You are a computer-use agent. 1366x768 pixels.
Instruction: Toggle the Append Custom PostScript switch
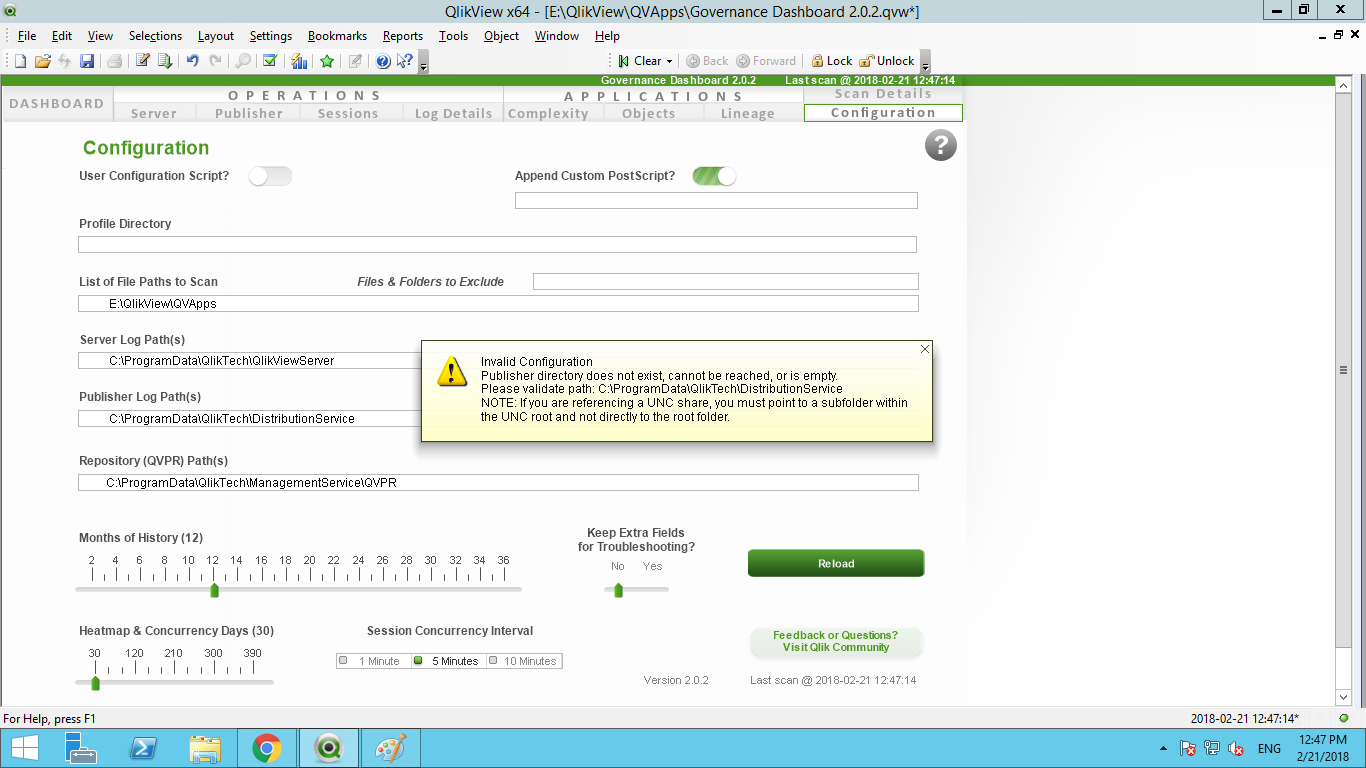click(x=714, y=176)
